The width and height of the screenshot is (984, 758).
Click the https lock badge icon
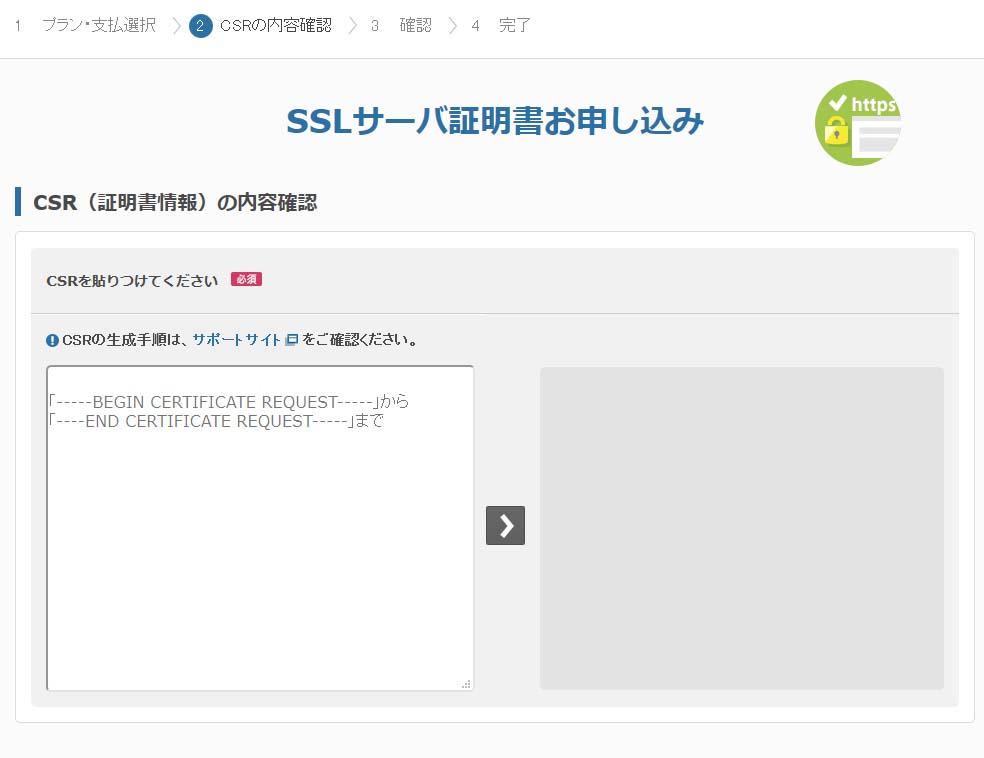(858, 122)
